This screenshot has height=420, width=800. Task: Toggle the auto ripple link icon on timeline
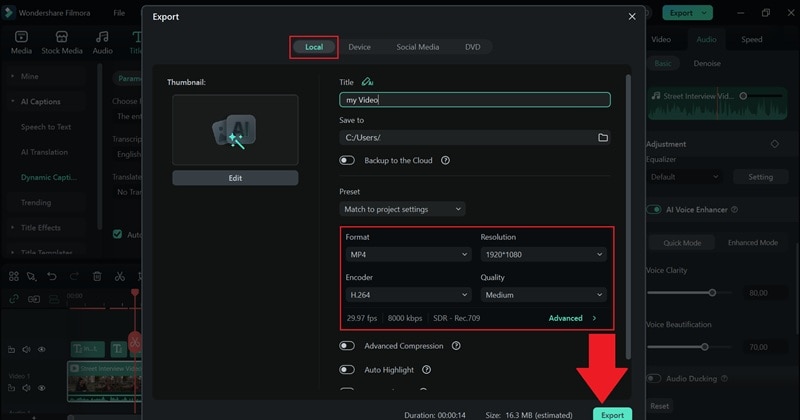pos(14,299)
